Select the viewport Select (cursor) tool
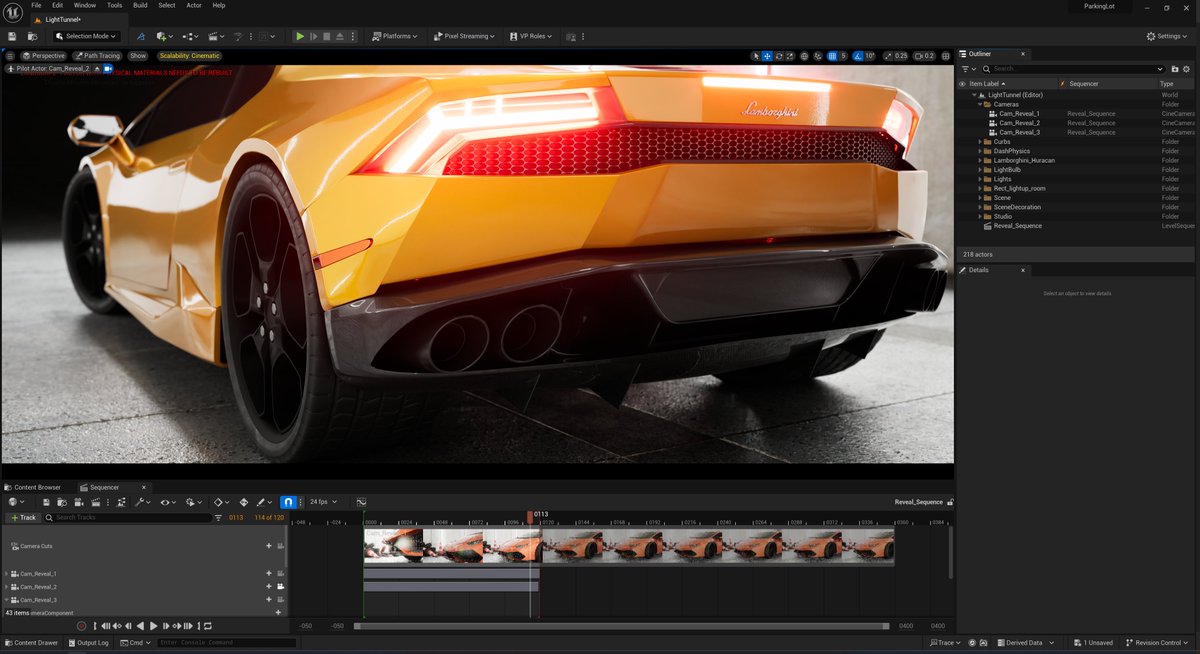1200x654 pixels. 756,56
